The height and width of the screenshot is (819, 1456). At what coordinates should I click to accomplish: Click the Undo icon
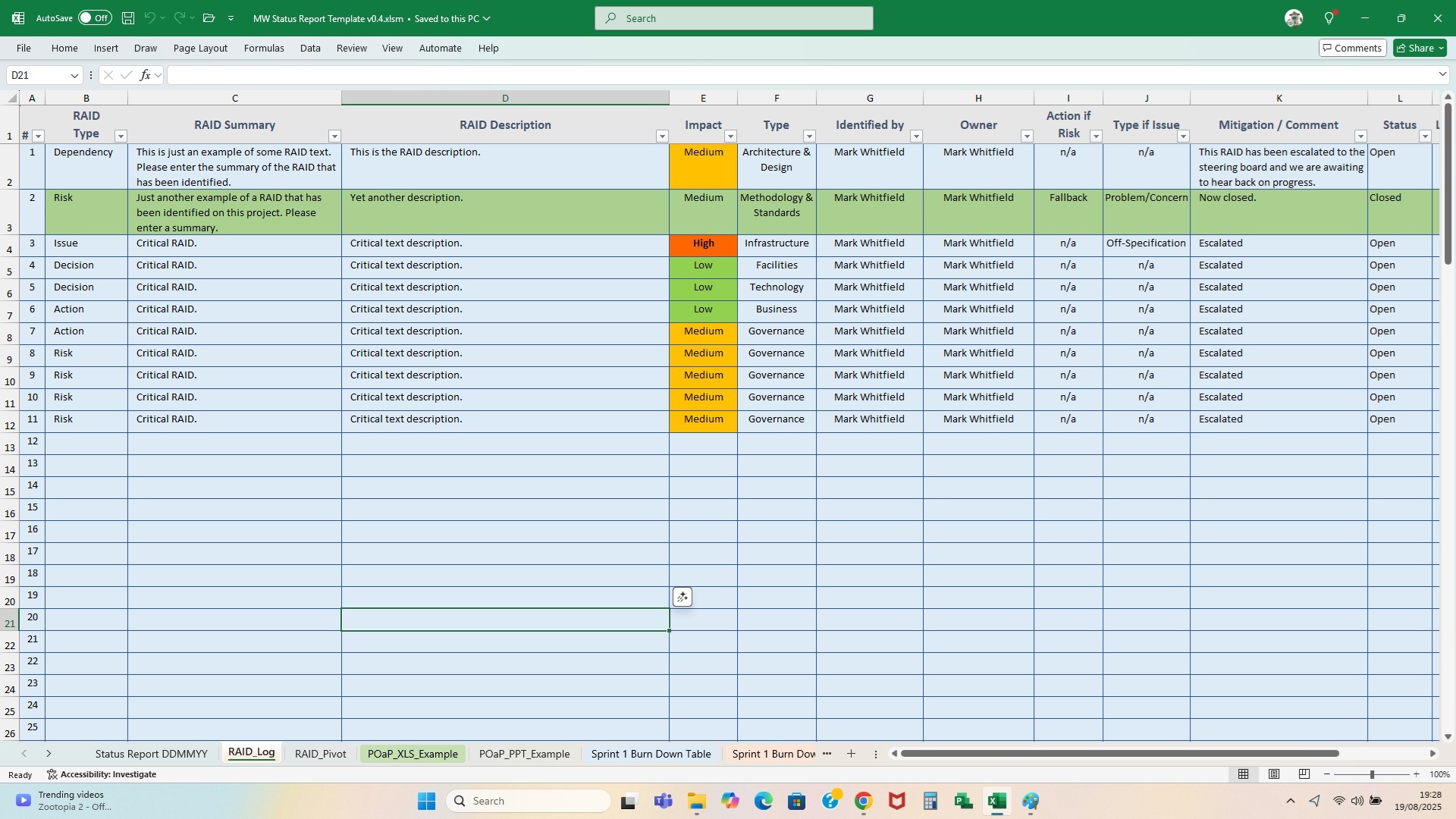[x=149, y=17]
